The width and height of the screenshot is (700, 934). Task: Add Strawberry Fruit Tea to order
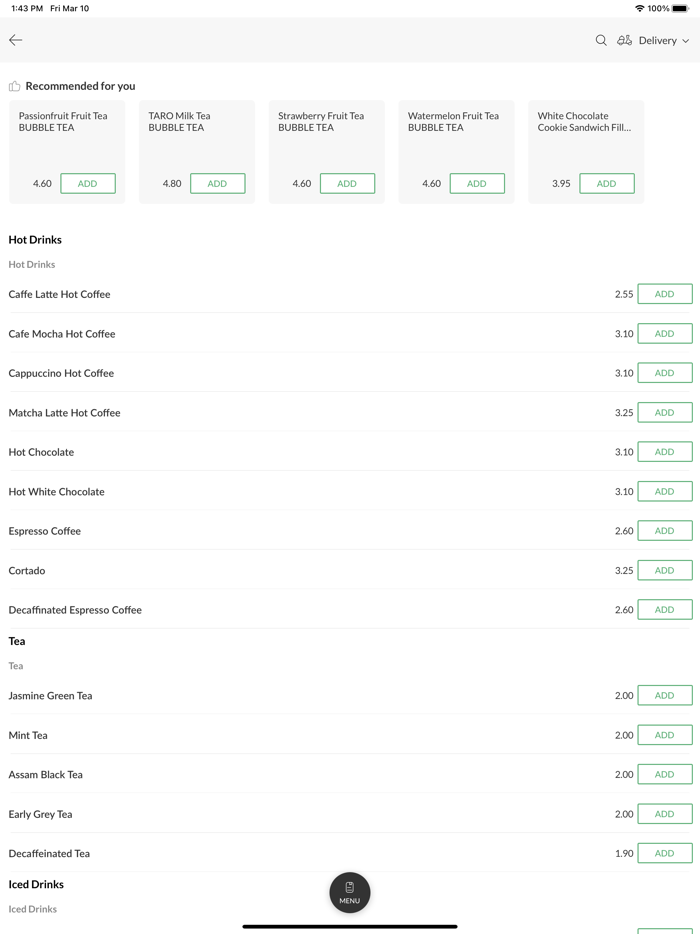(x=347, y=183)
